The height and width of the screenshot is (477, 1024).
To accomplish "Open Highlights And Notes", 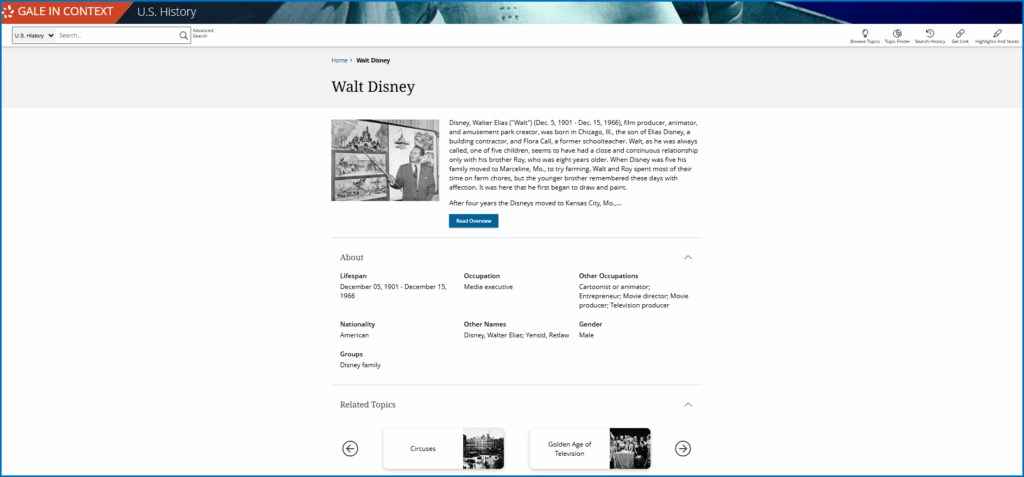I will coord(999,34).
